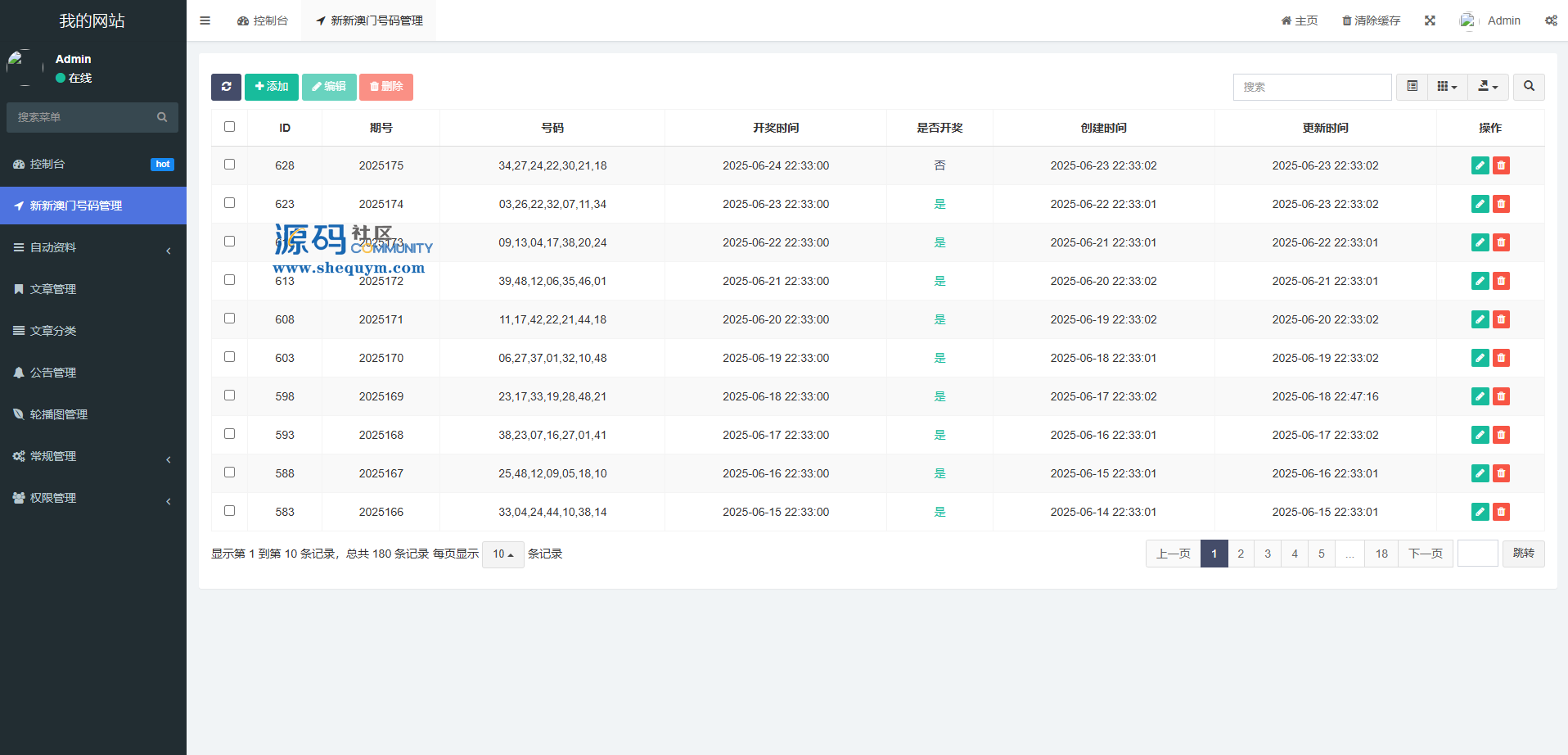Open the export data dropdown
Image resolution: width=1568 pixels, height=755 pixels.
[x=1488, y=87]
